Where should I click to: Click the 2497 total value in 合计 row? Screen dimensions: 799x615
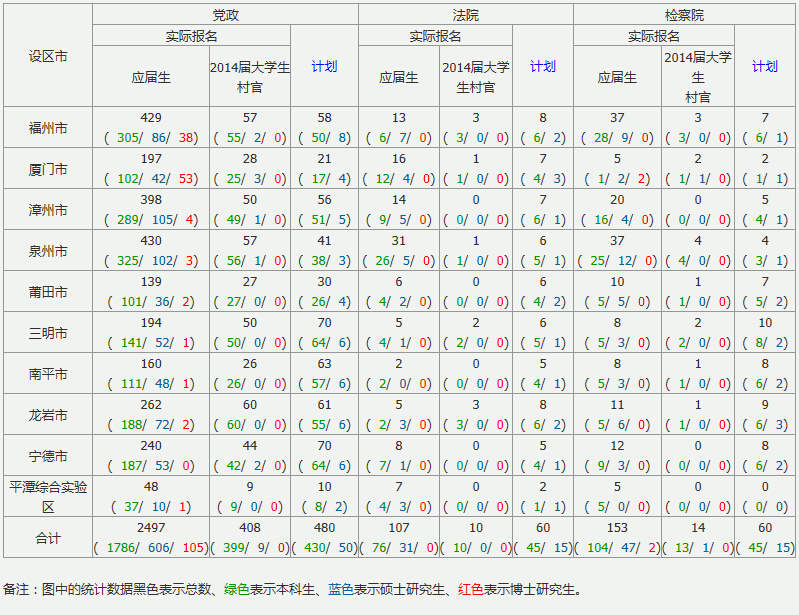[x=151, y=528]
